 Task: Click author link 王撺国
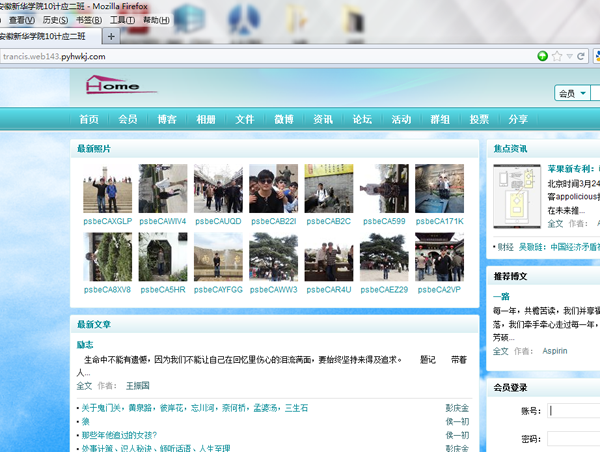(137, 385)
